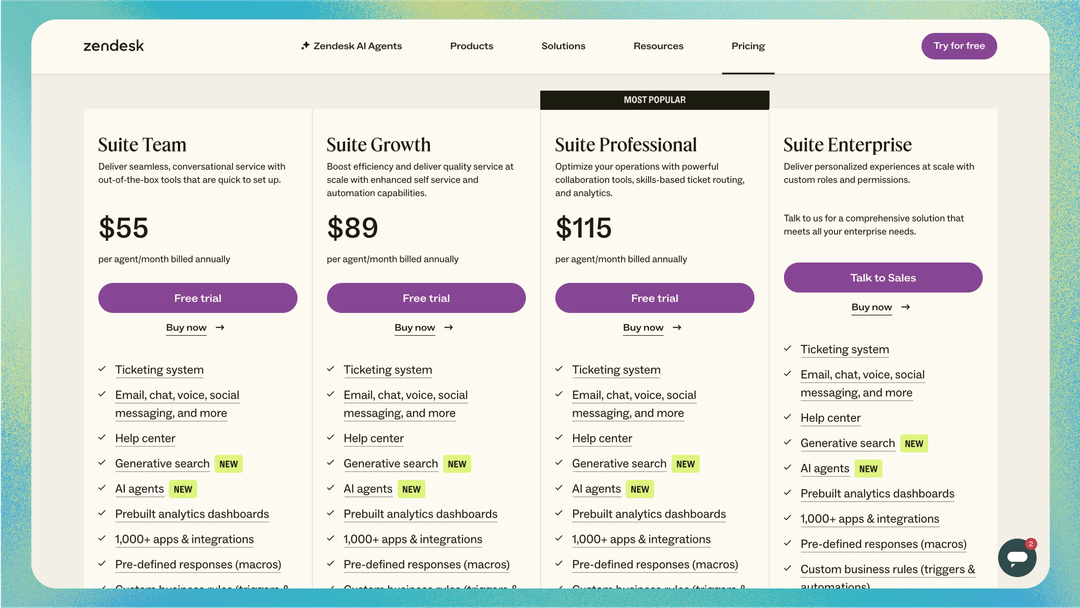This screenshot has height=608, width=1080.
Task: Click the NEW badge beside Suite Team's Generative search
Action: (228, 463)
